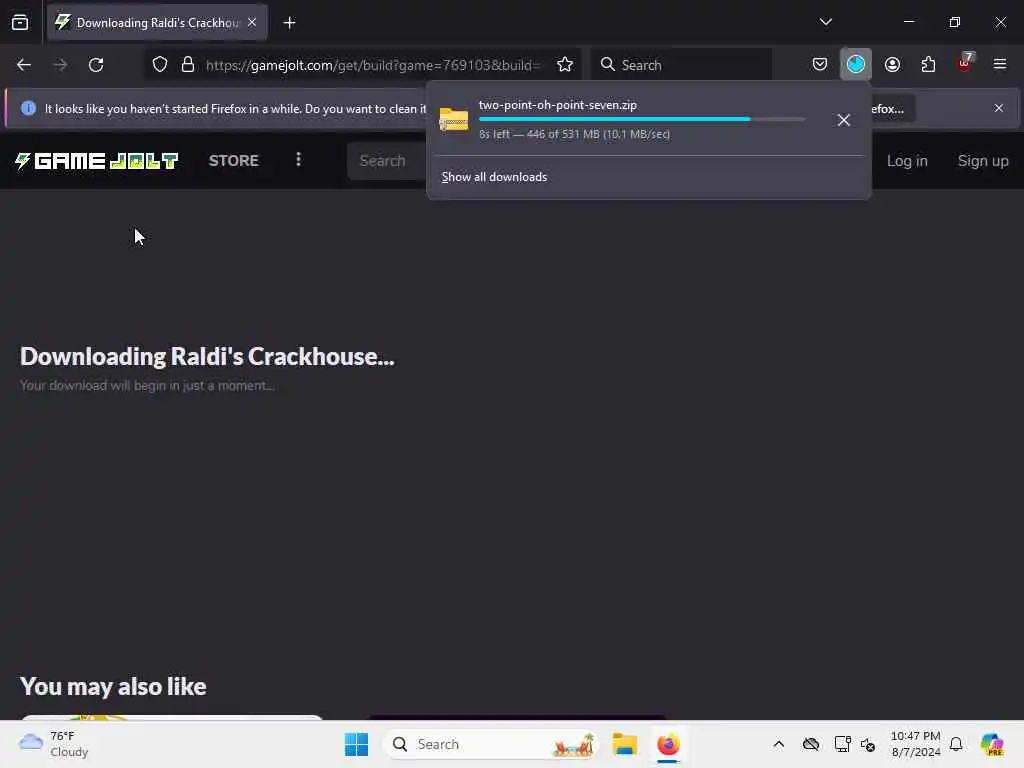The height and width of the screenshot is (768, 1024).
Task: Bookmark this page with the star icon
Action: 565,65
